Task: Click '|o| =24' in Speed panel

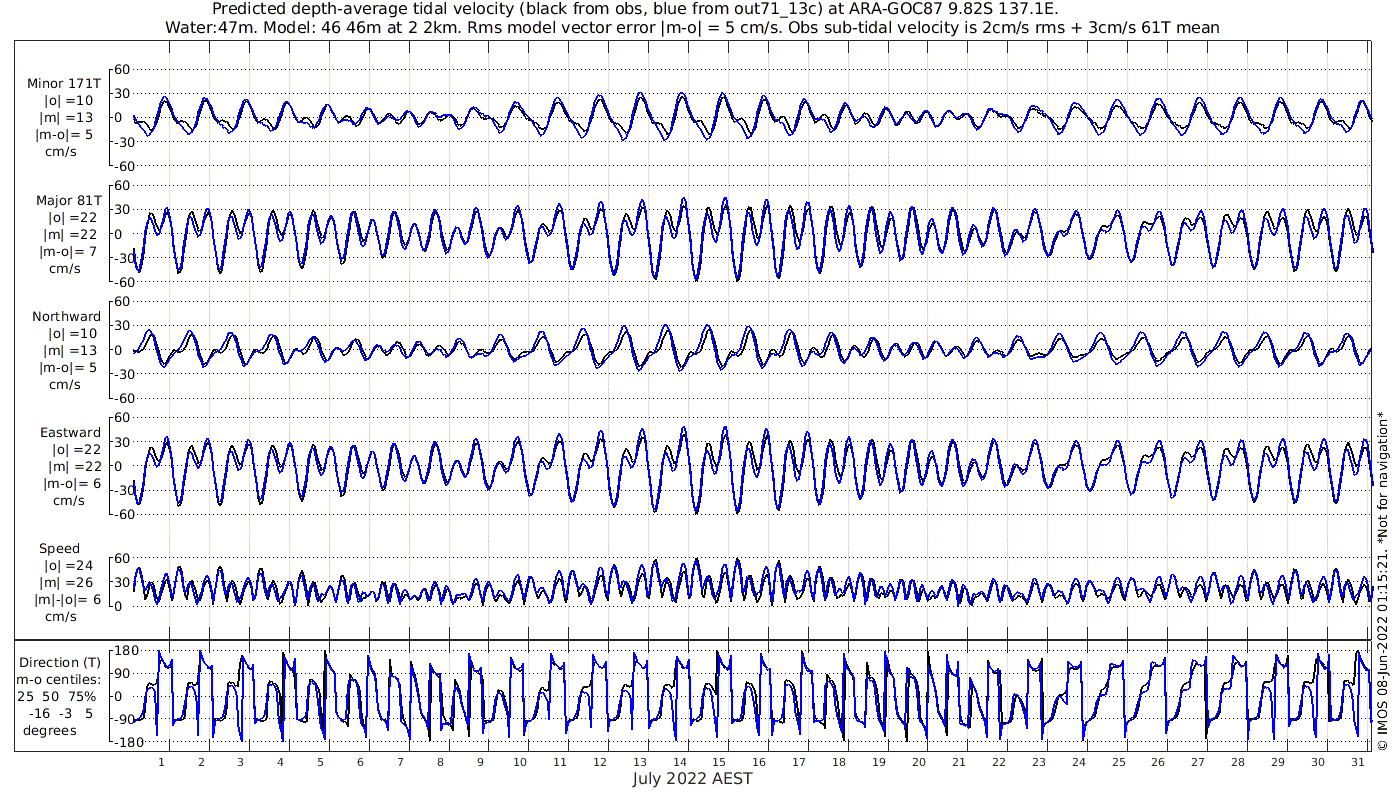Action: pyautogui.click(x=70, y=565)
